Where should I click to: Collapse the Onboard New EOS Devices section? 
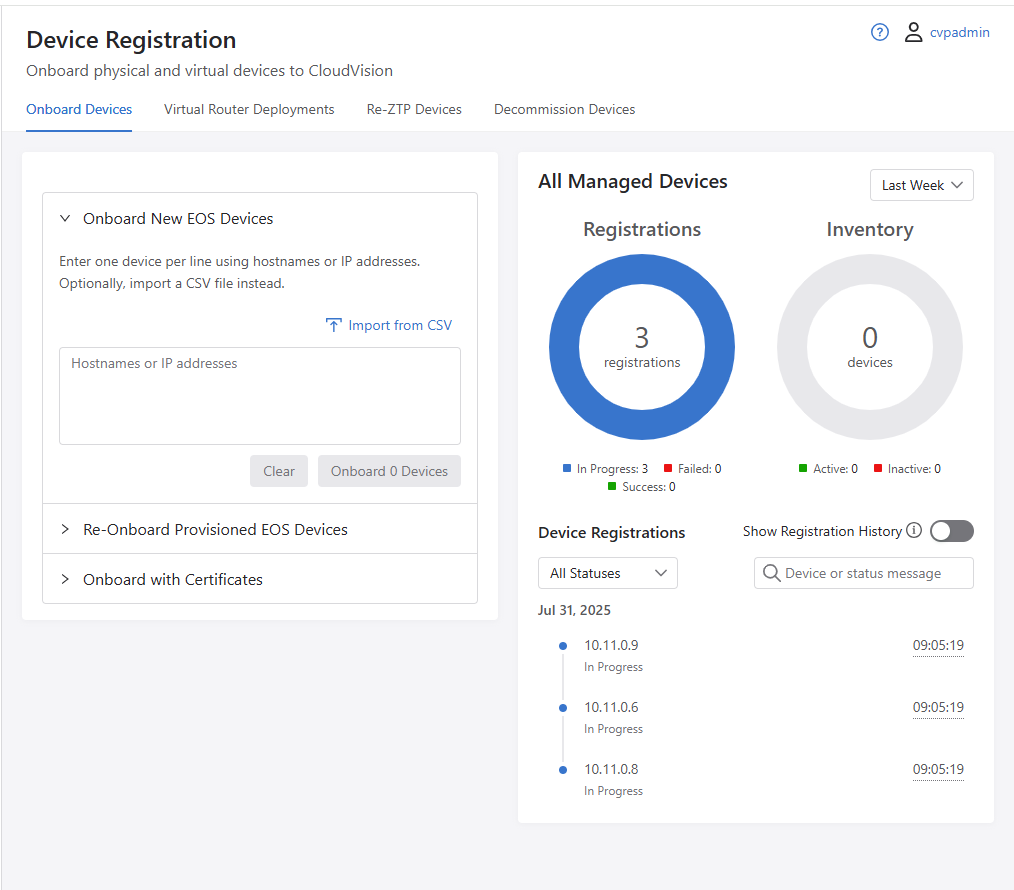tap(178, 218)
